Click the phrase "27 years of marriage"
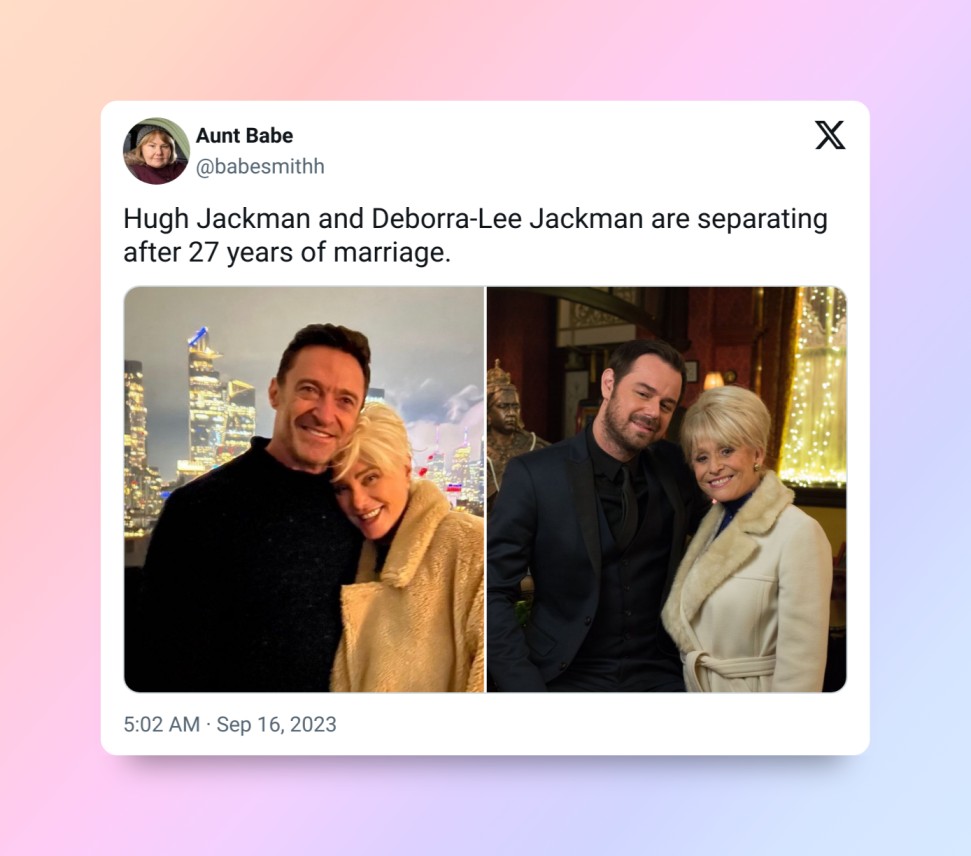Image resolution: width=971 pixels, height=856 pixels. [x=319, y=252]
